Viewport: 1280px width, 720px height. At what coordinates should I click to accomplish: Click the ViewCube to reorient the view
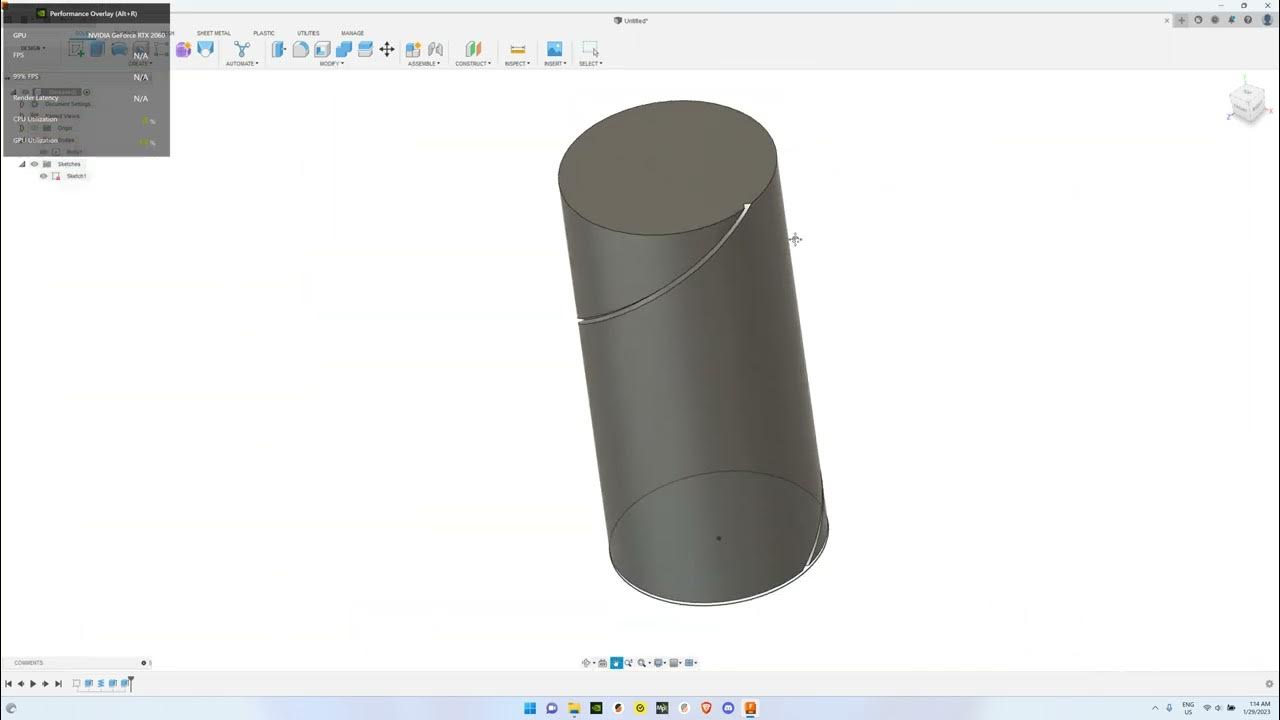click(1247, 101)
